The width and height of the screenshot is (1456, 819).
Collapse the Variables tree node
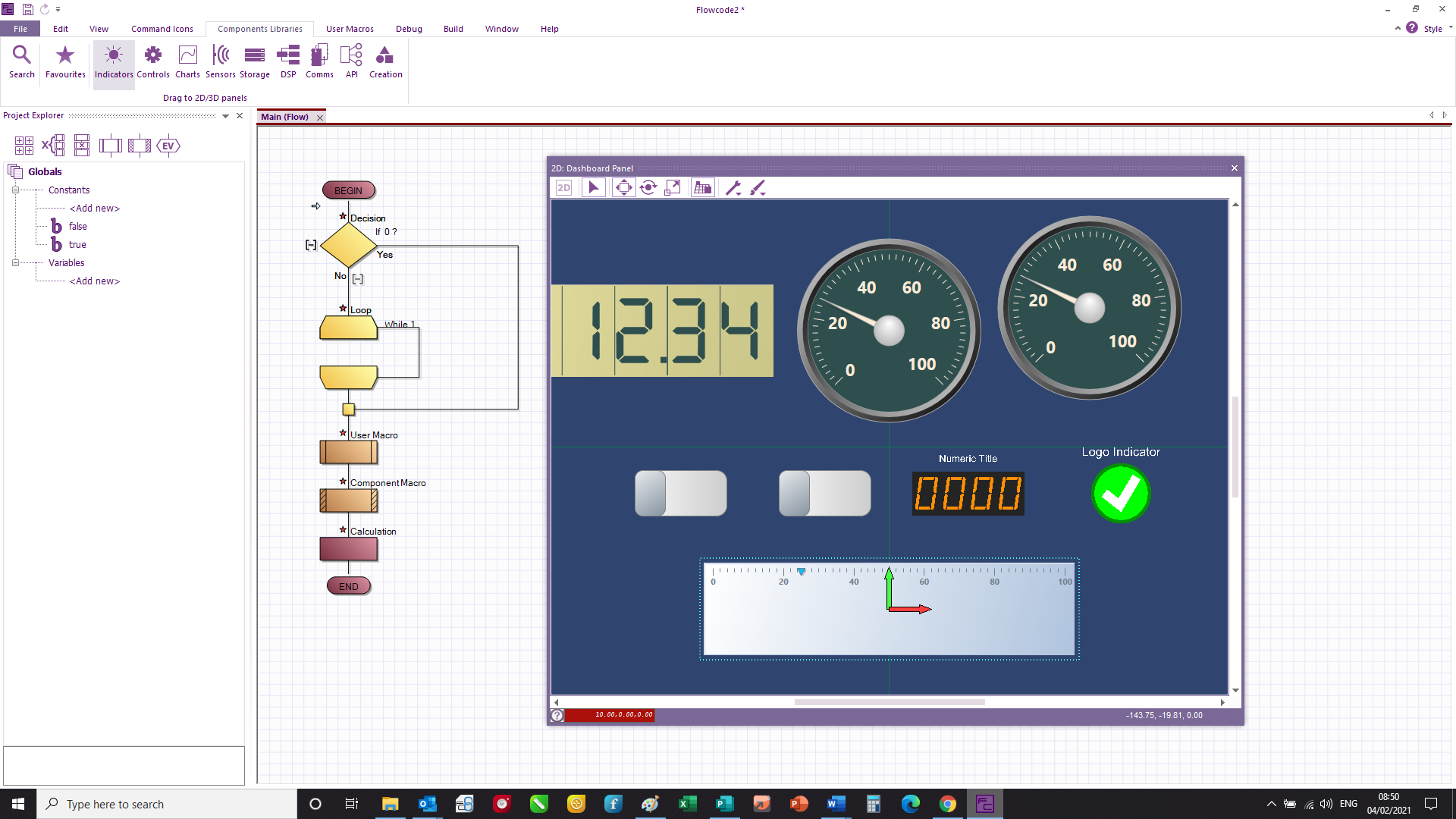pos(15,263)
